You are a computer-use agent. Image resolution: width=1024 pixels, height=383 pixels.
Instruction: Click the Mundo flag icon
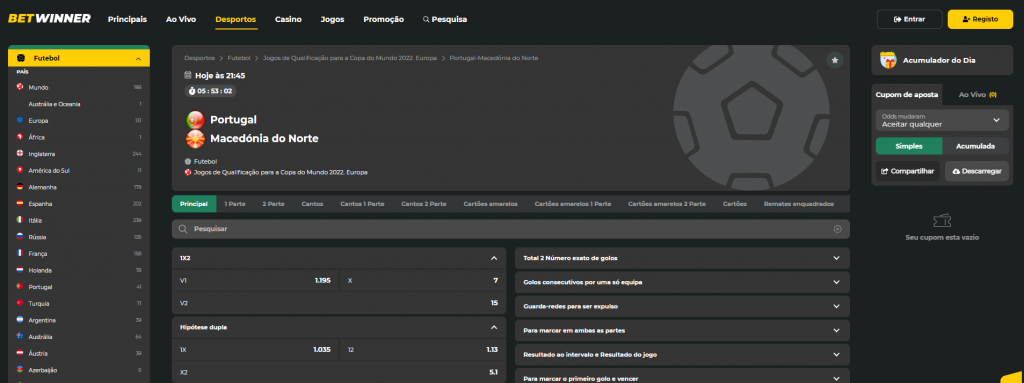pyautogui.click(x=20, y=87)
